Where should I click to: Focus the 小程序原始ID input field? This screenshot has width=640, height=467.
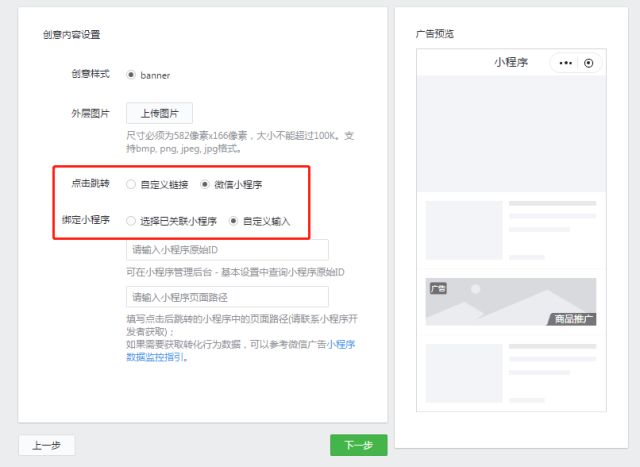point(227,250)
